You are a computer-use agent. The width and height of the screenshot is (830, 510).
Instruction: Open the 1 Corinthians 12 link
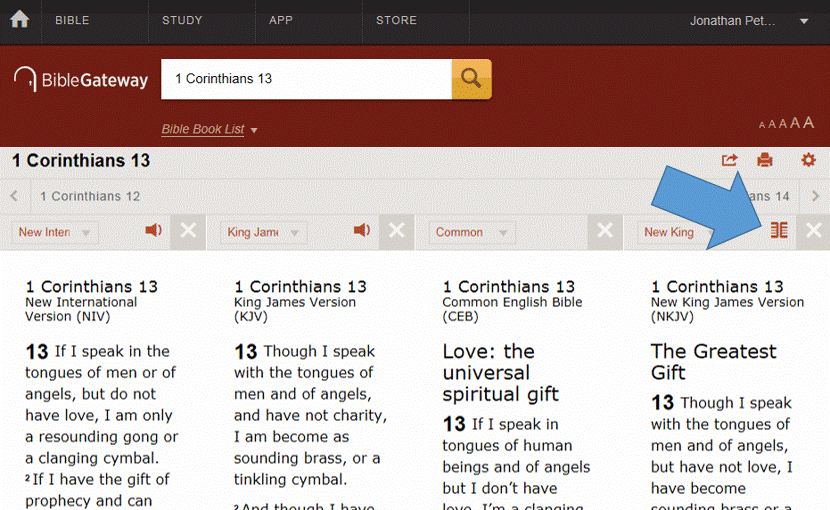(x=90, y=196)
